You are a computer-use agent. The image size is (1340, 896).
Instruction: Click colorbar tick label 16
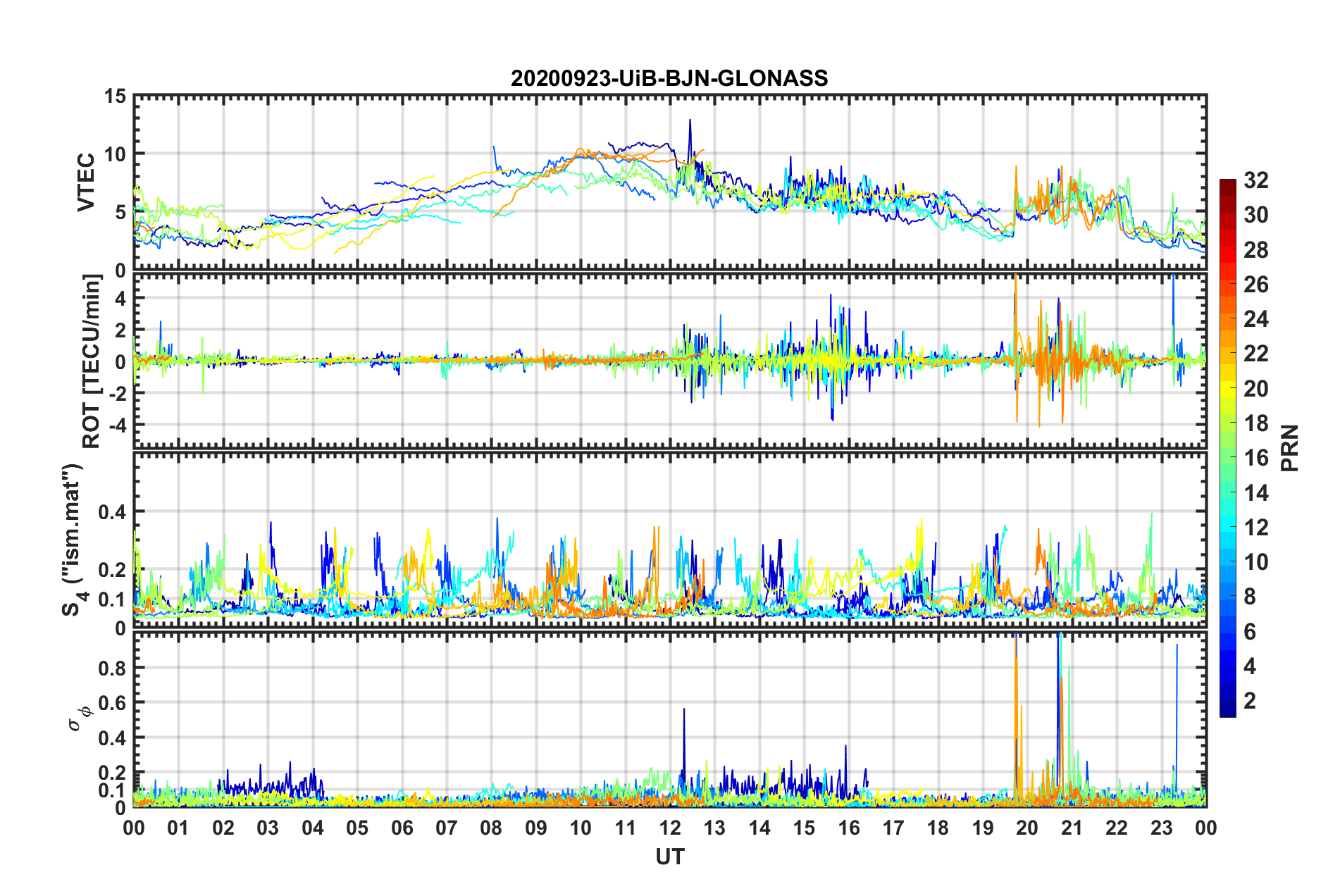[1255, 458]
